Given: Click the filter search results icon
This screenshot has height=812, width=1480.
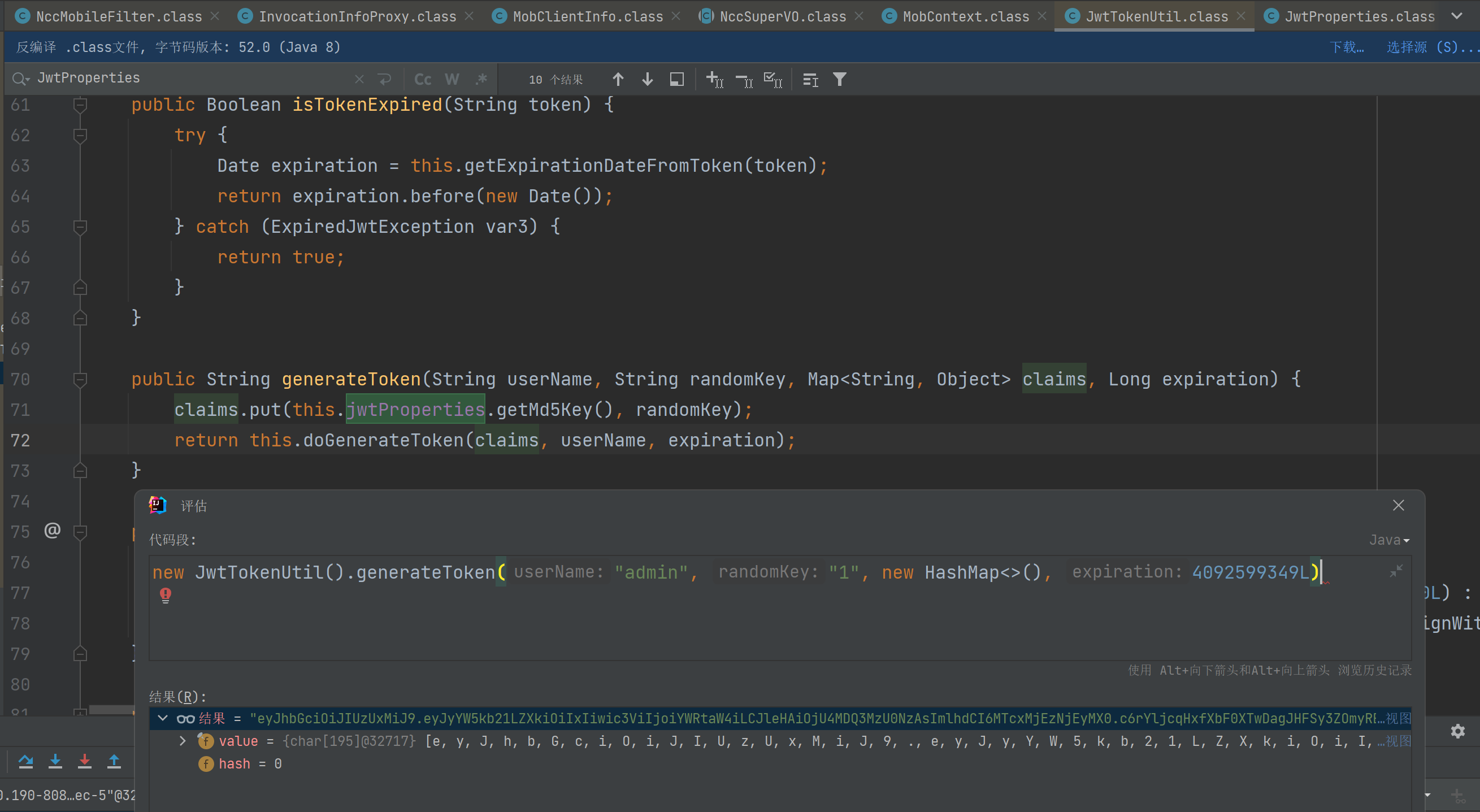Looking at the screenshot, I should [x=839, y=79].
